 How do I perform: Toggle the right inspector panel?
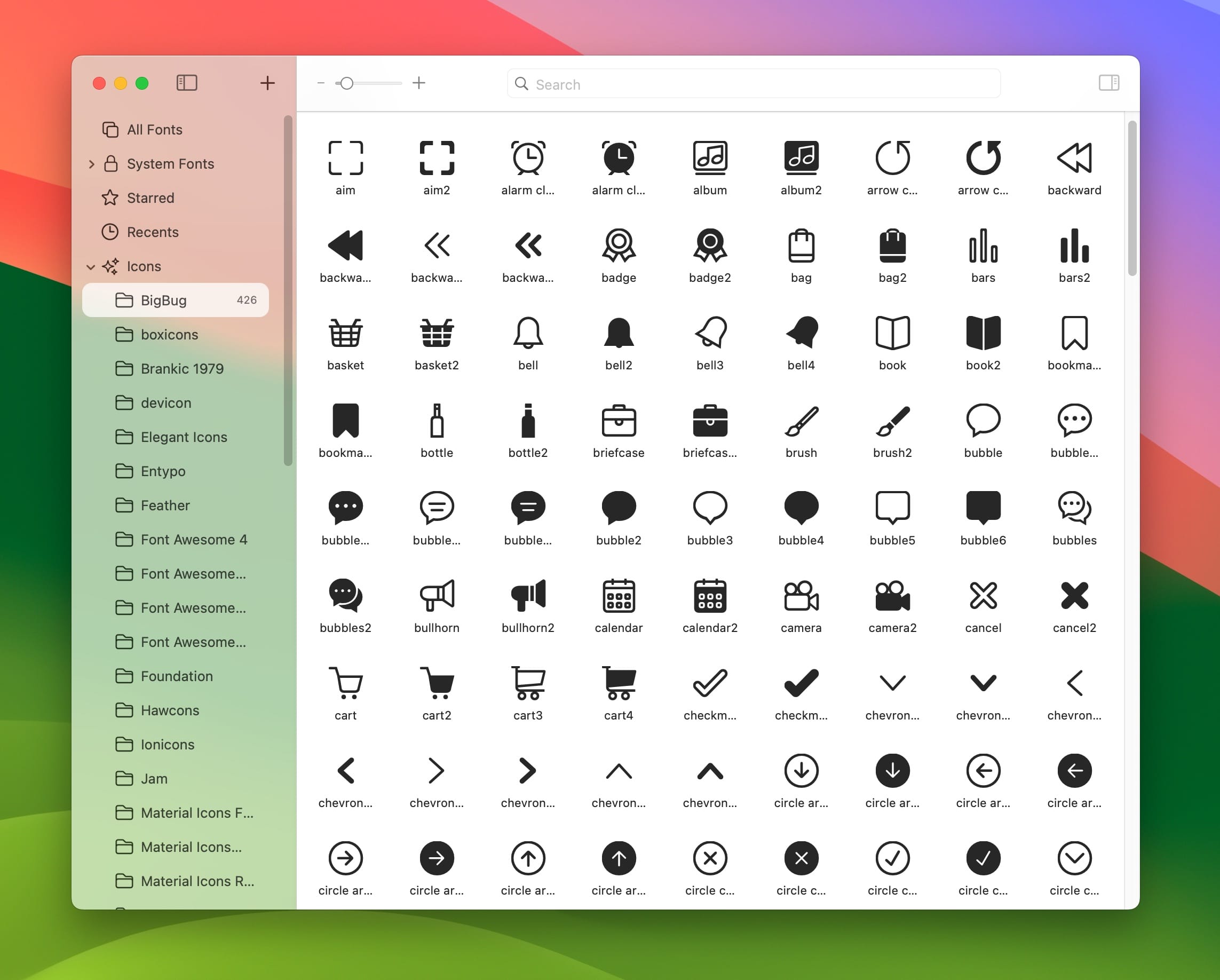pos(1108,83)
